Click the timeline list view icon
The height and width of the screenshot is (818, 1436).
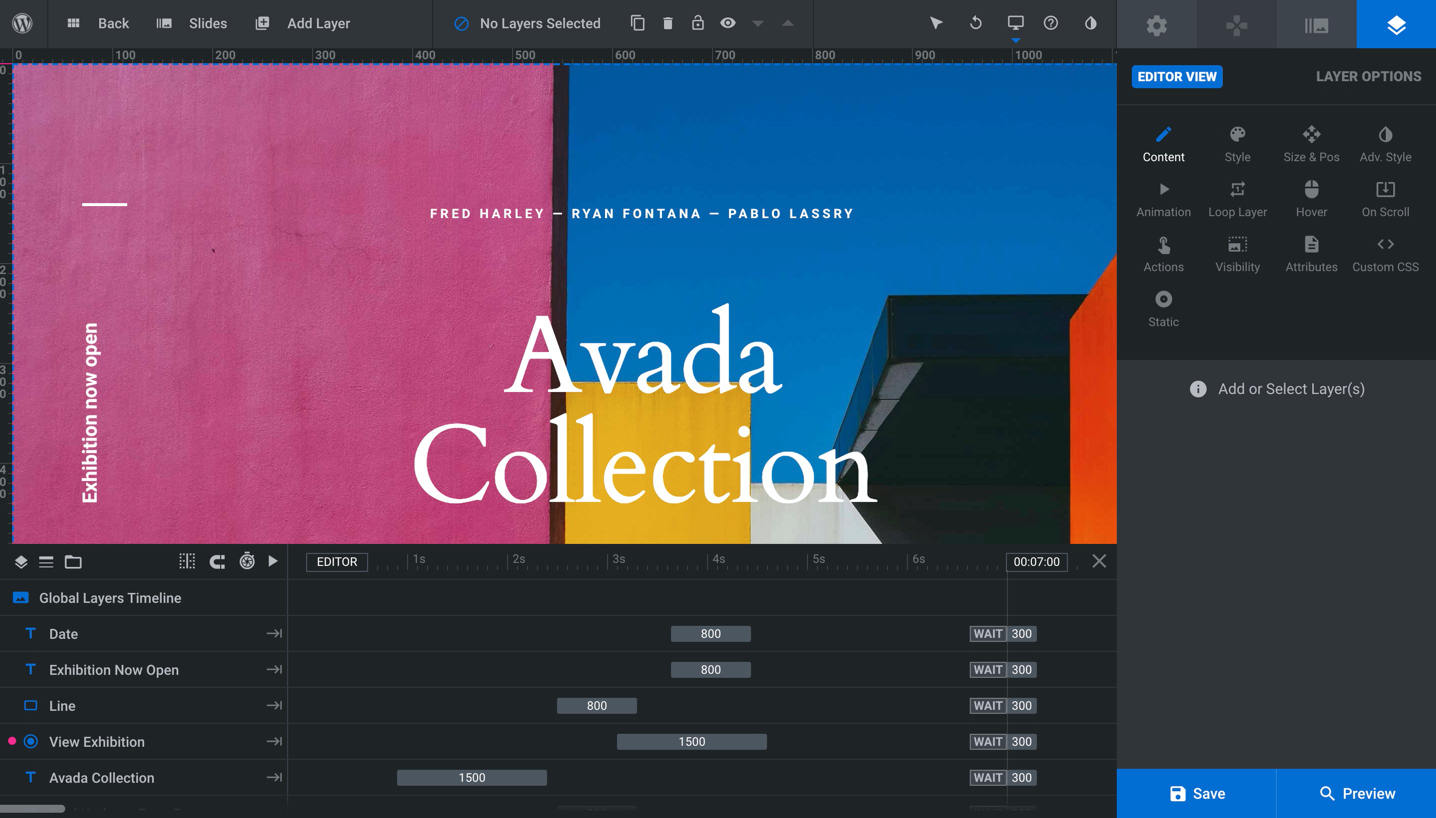46,562
